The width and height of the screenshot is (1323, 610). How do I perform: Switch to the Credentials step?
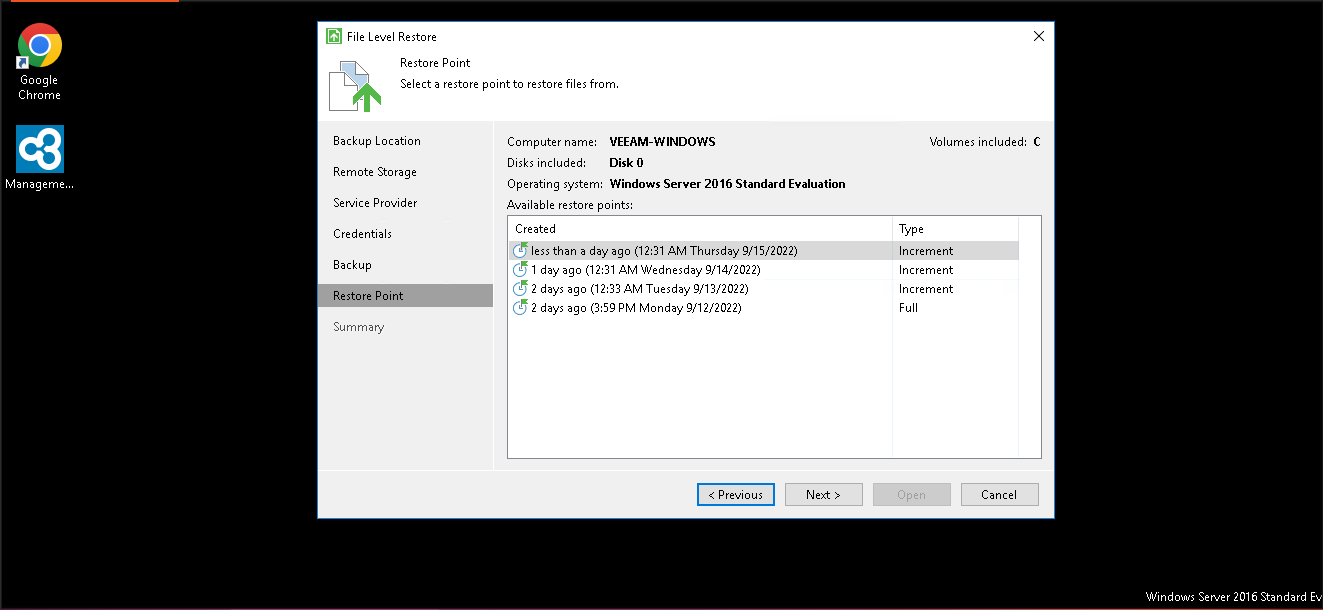362,234
